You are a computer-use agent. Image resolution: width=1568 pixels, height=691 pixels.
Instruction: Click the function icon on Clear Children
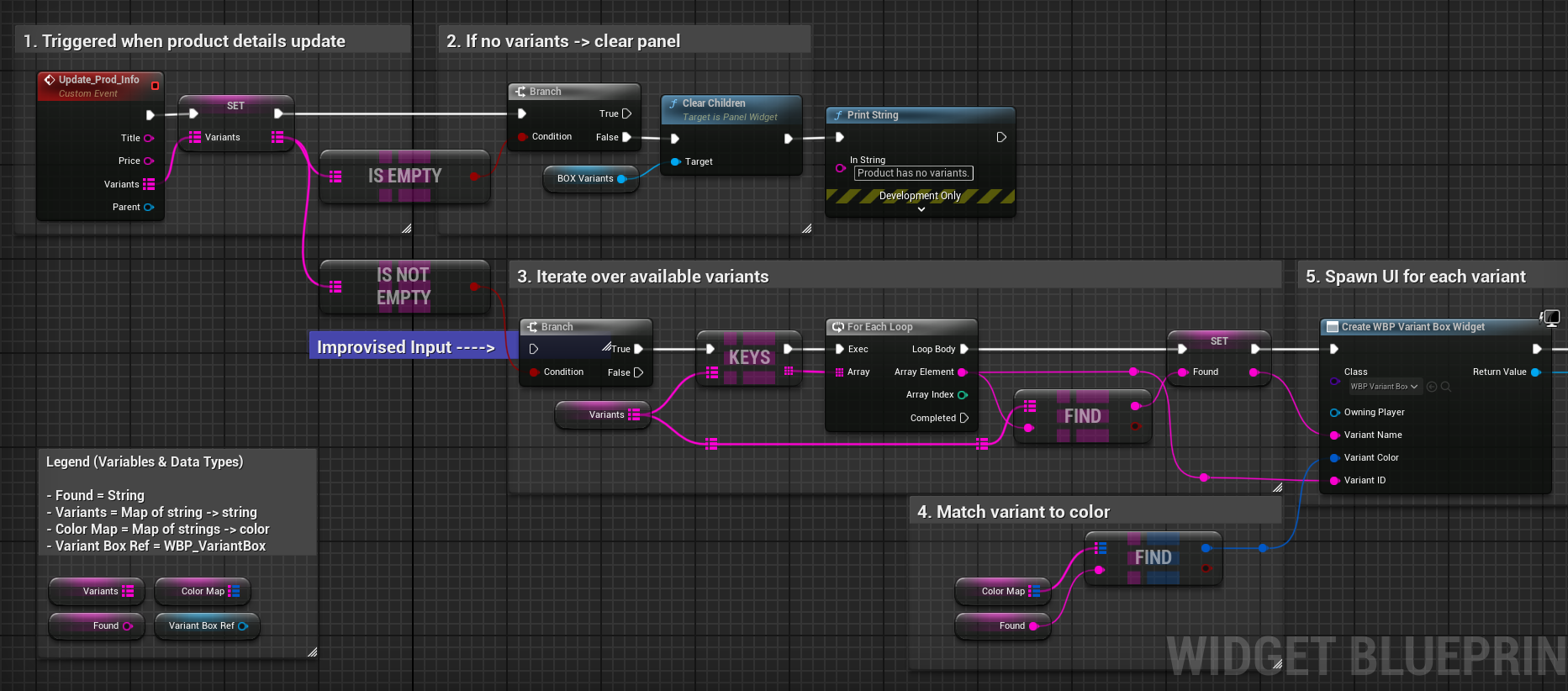[673, 103]
